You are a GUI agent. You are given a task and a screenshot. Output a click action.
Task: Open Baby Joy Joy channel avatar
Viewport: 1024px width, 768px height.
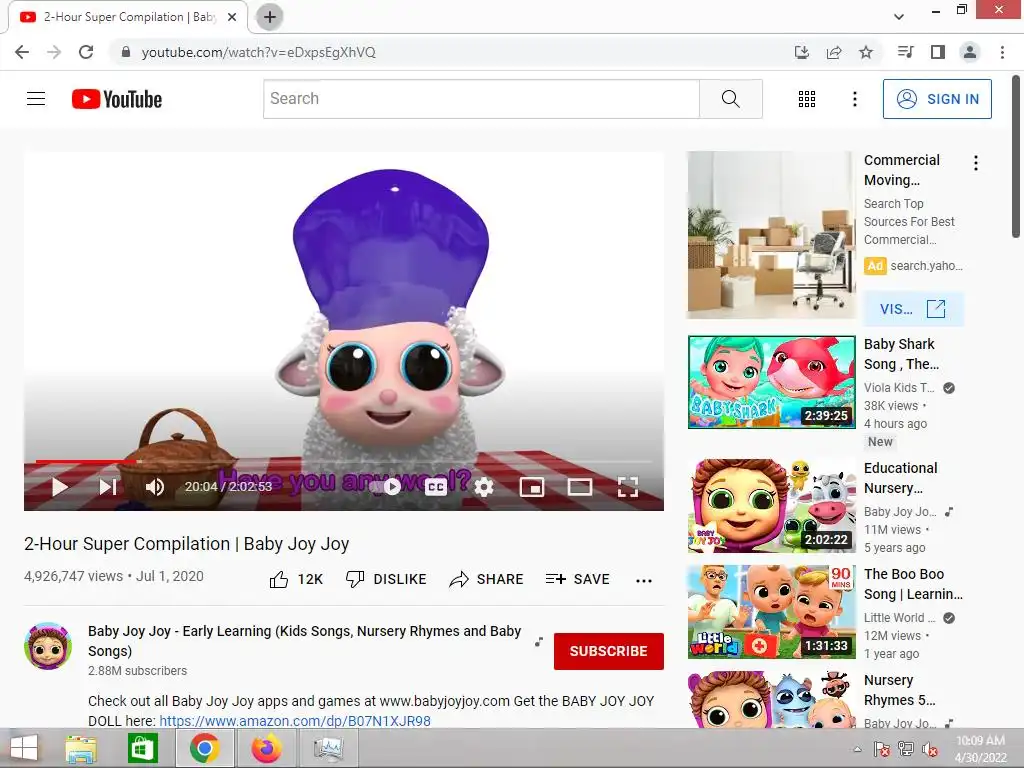(48, 646)
